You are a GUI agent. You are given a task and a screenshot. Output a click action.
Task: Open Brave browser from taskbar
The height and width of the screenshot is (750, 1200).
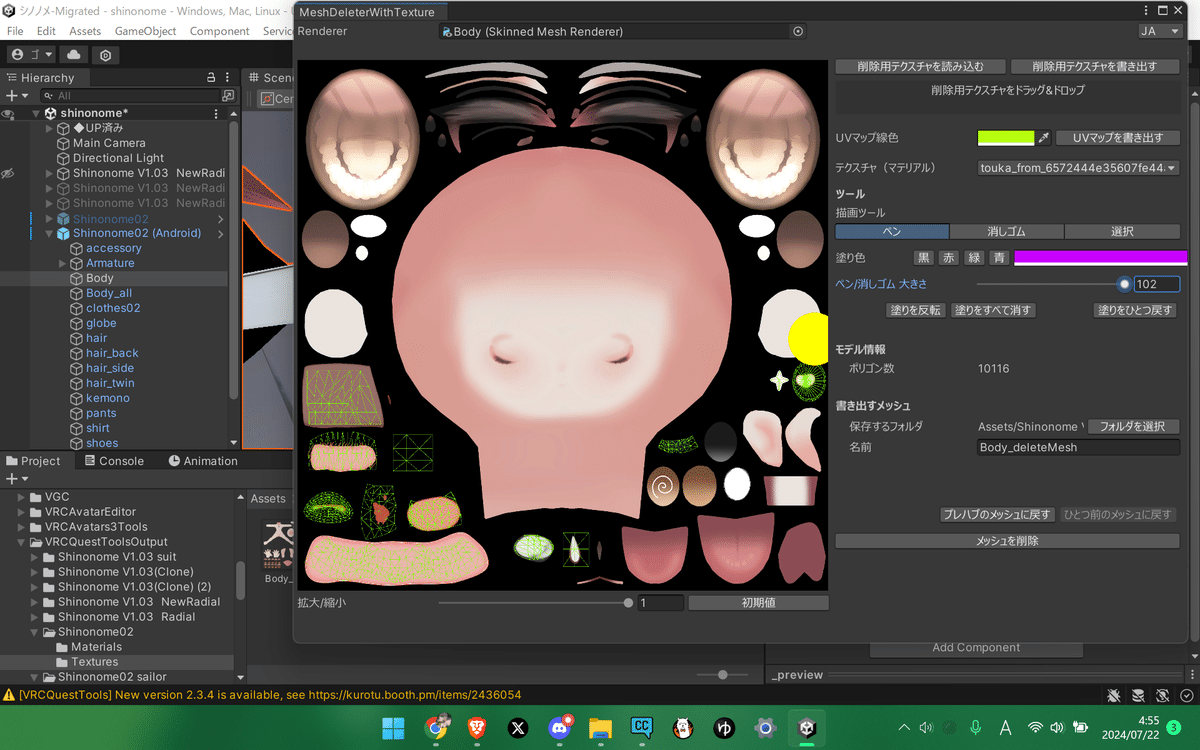click(x=477, y=728)
